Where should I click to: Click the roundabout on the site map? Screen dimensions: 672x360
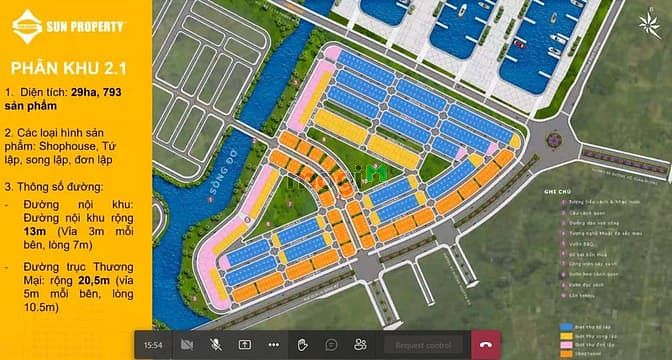pyautogui.click(x=554, y=140)
